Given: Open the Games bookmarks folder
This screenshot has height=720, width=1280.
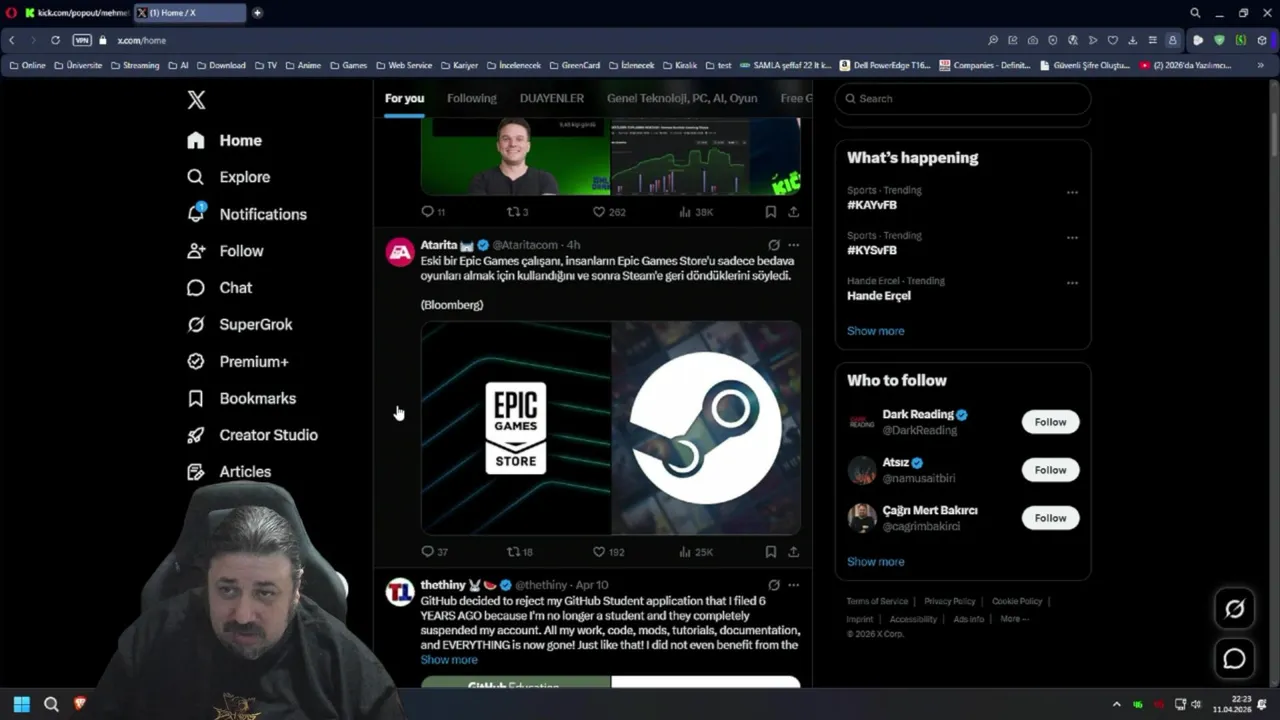Looking at the screenshot, I should (x=348, y=65).
